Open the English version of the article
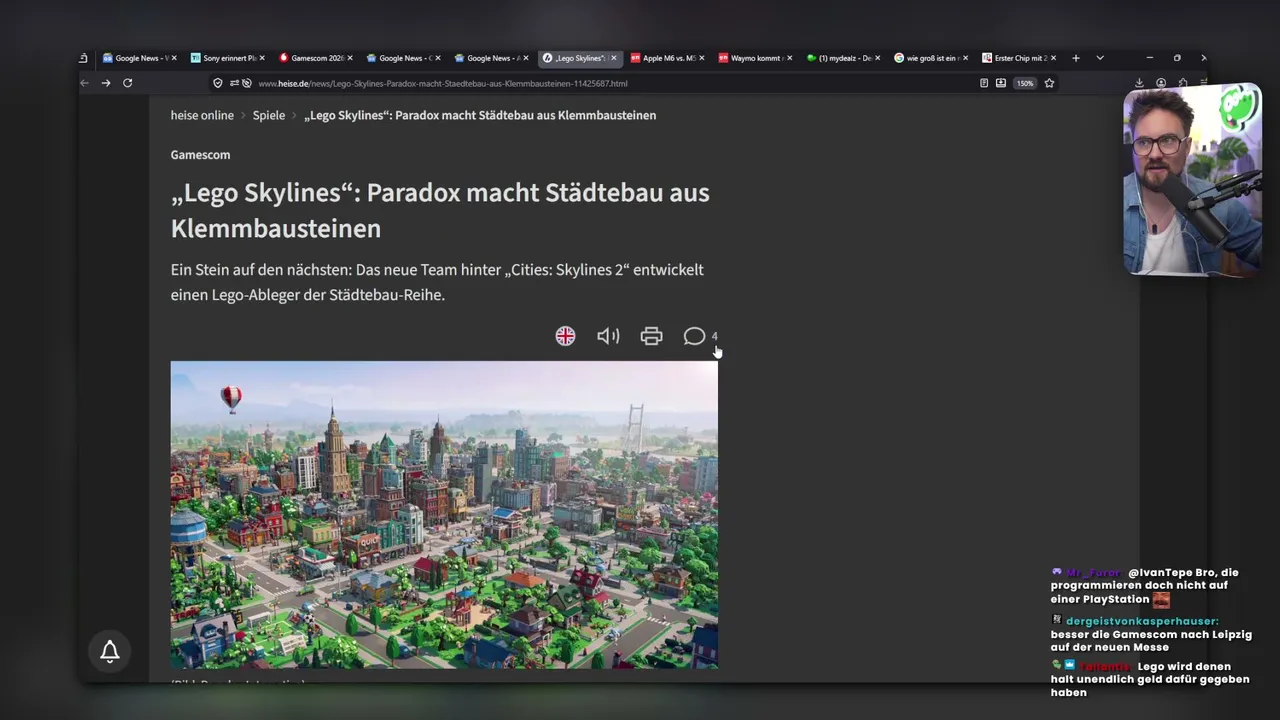This screenshot has height=720, width=1280. pyautogui.click(x=565, y=336)
